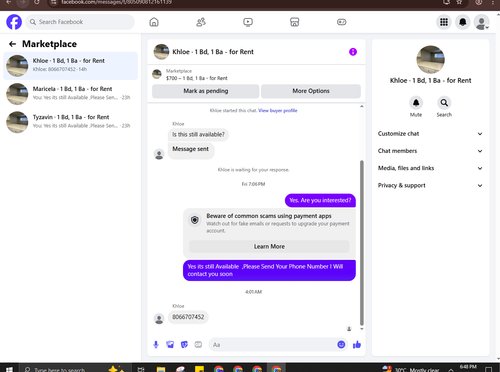The width and height of the screenshot is (500, 372).
Task: Click the Search Facebook field
Action: pos(80,22)
